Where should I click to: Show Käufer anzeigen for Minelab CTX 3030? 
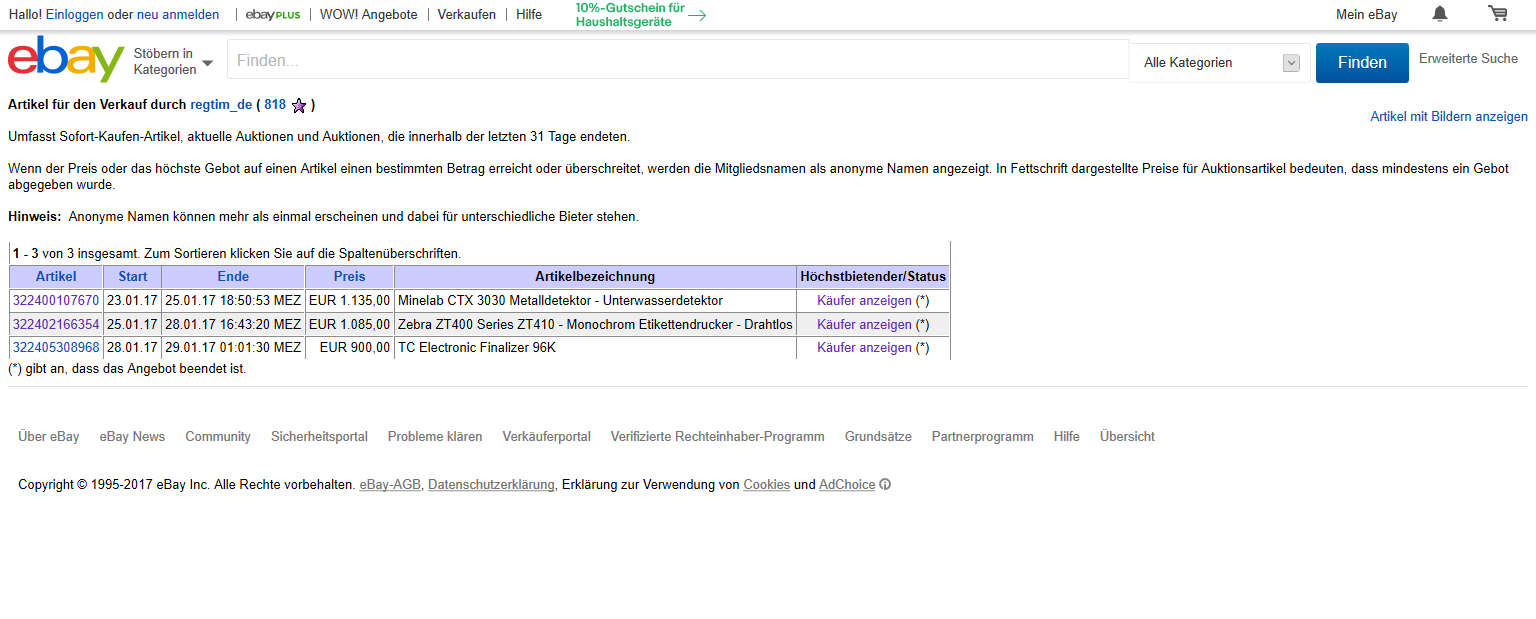[x=864, y=301]
